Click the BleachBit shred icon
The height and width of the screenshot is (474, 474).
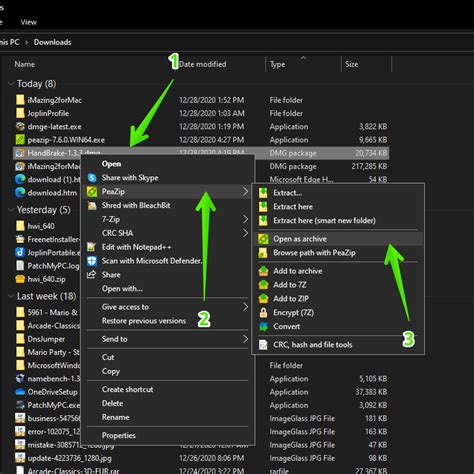click(x=92, y=206)
